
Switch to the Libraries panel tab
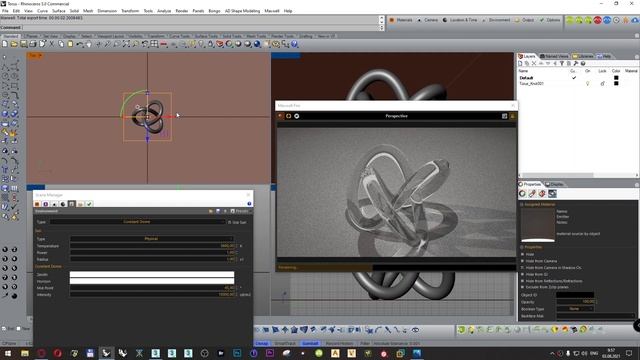coord(583,56)
